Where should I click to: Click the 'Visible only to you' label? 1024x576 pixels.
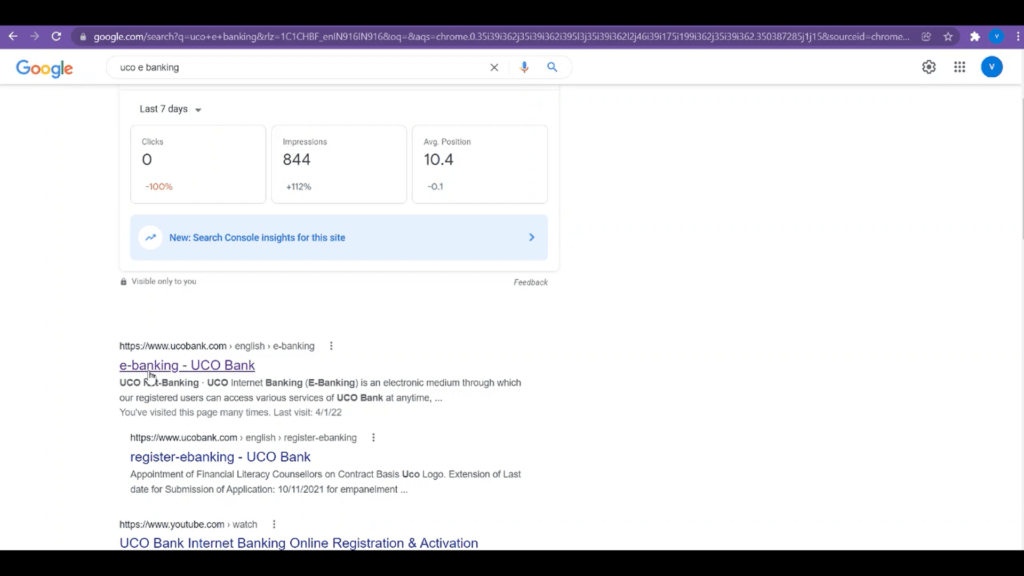point(164,281)
